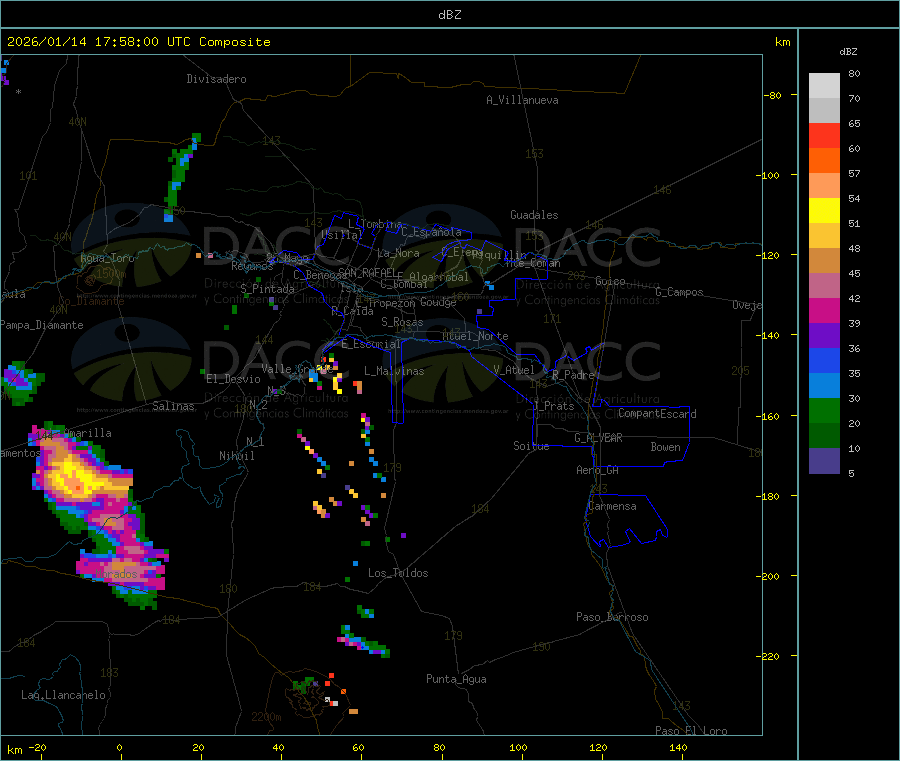This screenshot has width=900, height=761.
Task: Click the white 70-80 dBZ color swatch
Action: point(824,86)
